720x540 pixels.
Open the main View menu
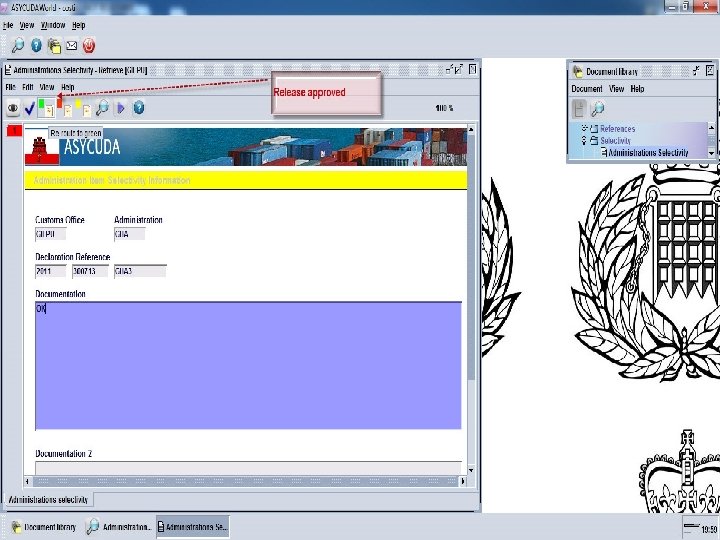click(27, 25)
